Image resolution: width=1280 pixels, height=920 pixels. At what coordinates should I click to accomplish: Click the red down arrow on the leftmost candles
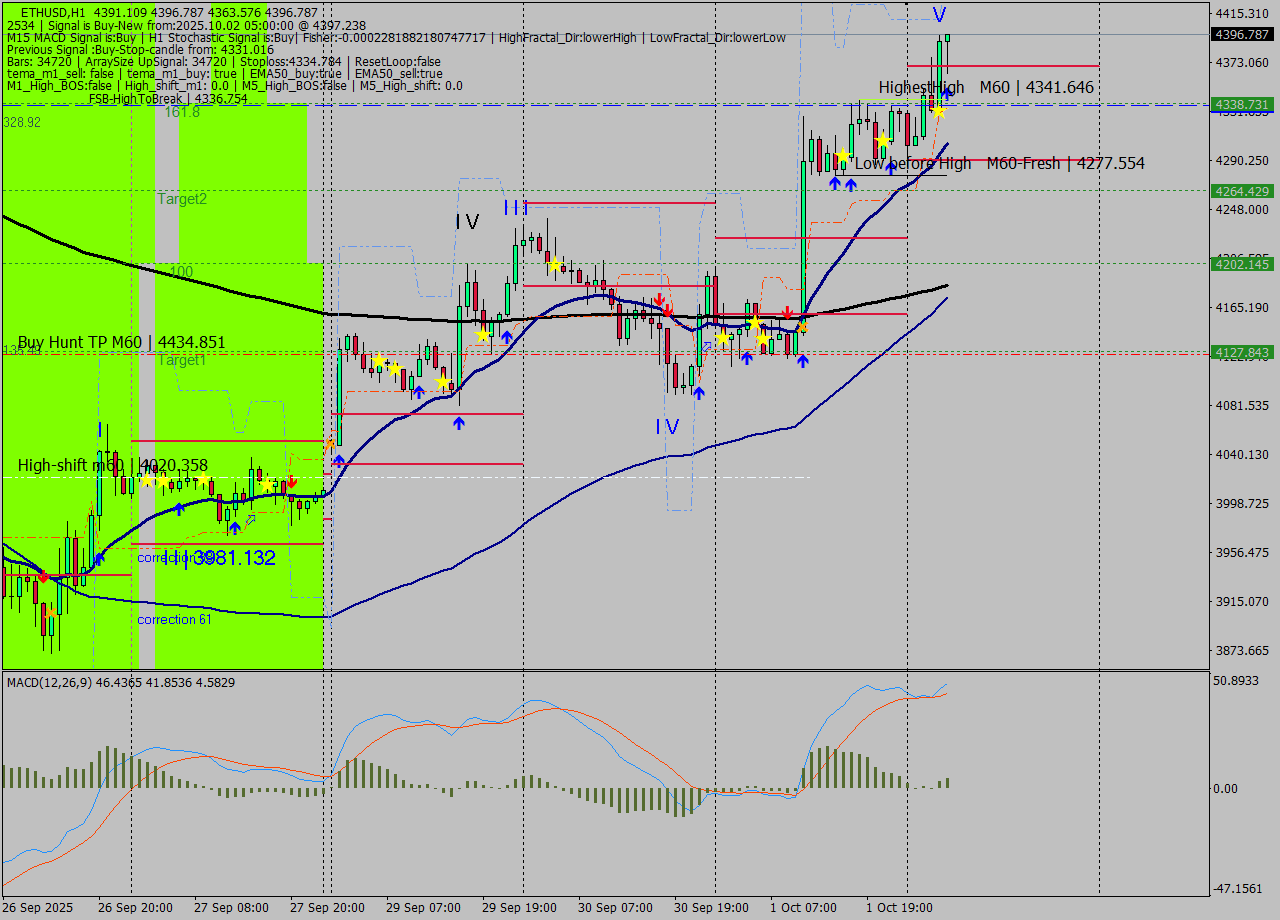click(43, 577)
